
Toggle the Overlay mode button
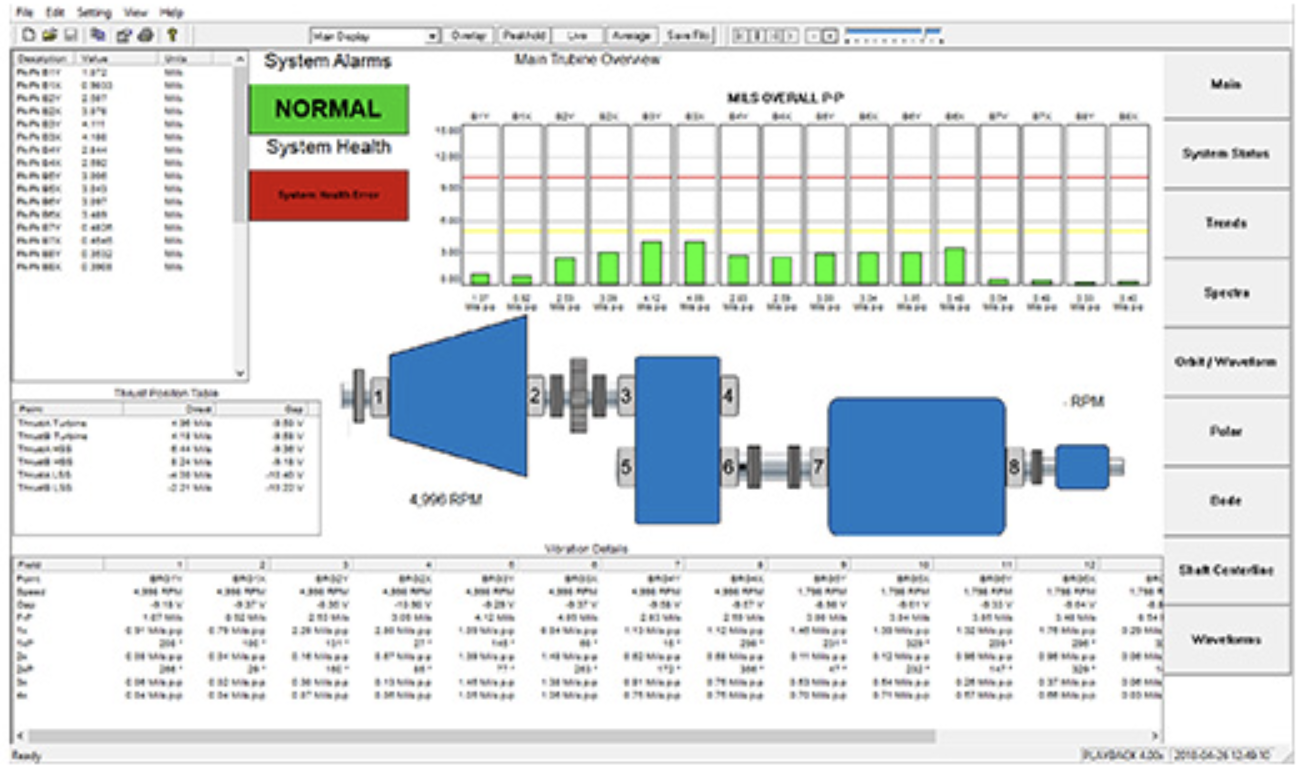tap(468, 35)
